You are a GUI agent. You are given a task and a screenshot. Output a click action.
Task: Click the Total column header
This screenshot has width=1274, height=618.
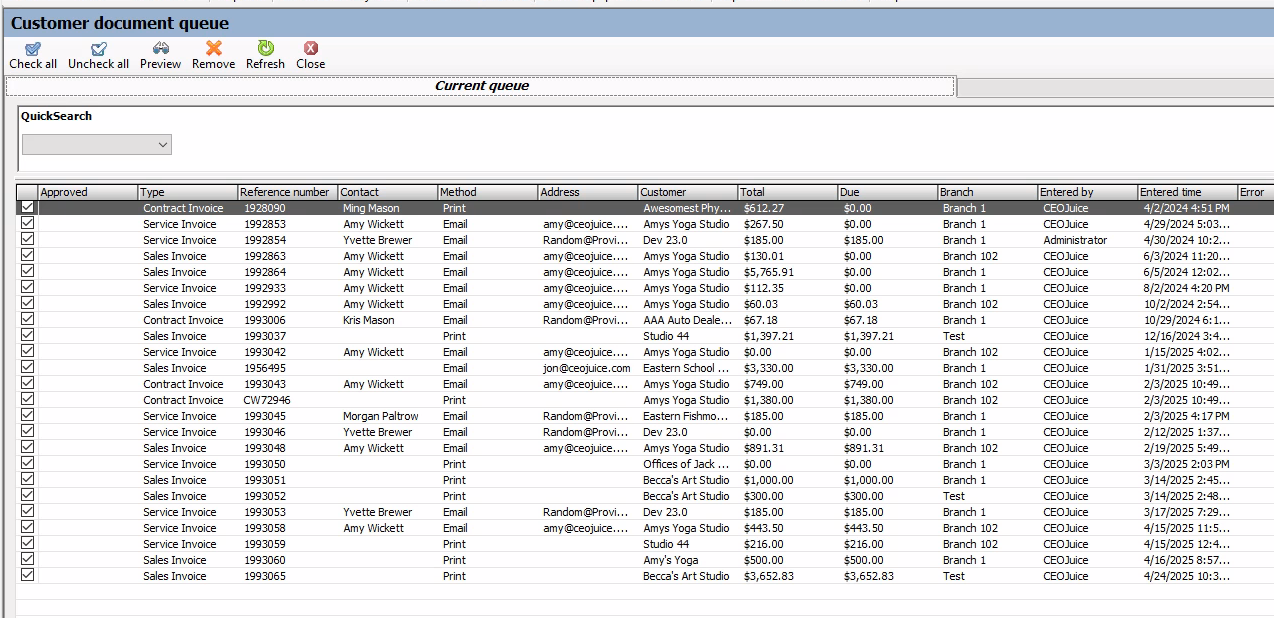(x=788, y=192)
